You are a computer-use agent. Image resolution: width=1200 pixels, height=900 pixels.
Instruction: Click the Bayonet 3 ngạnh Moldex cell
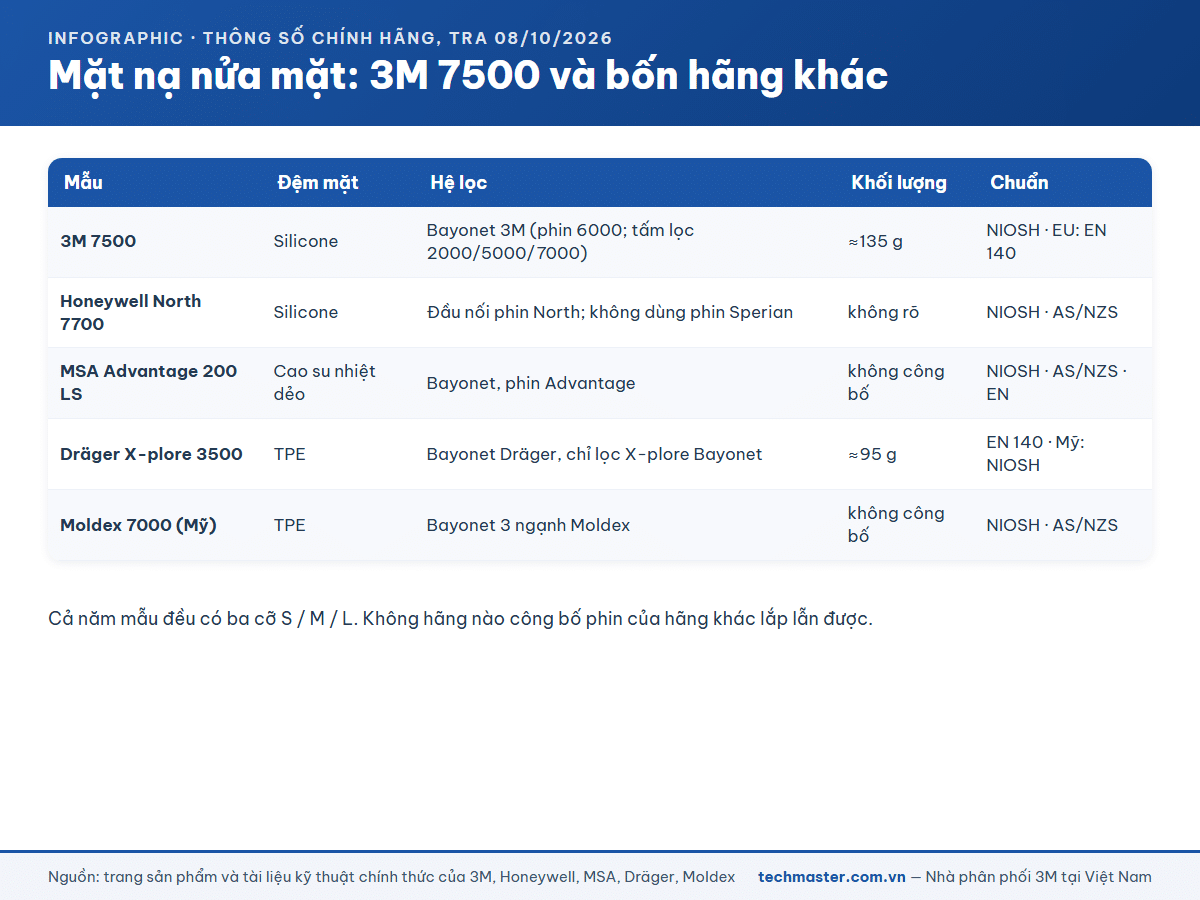point(528,525)
